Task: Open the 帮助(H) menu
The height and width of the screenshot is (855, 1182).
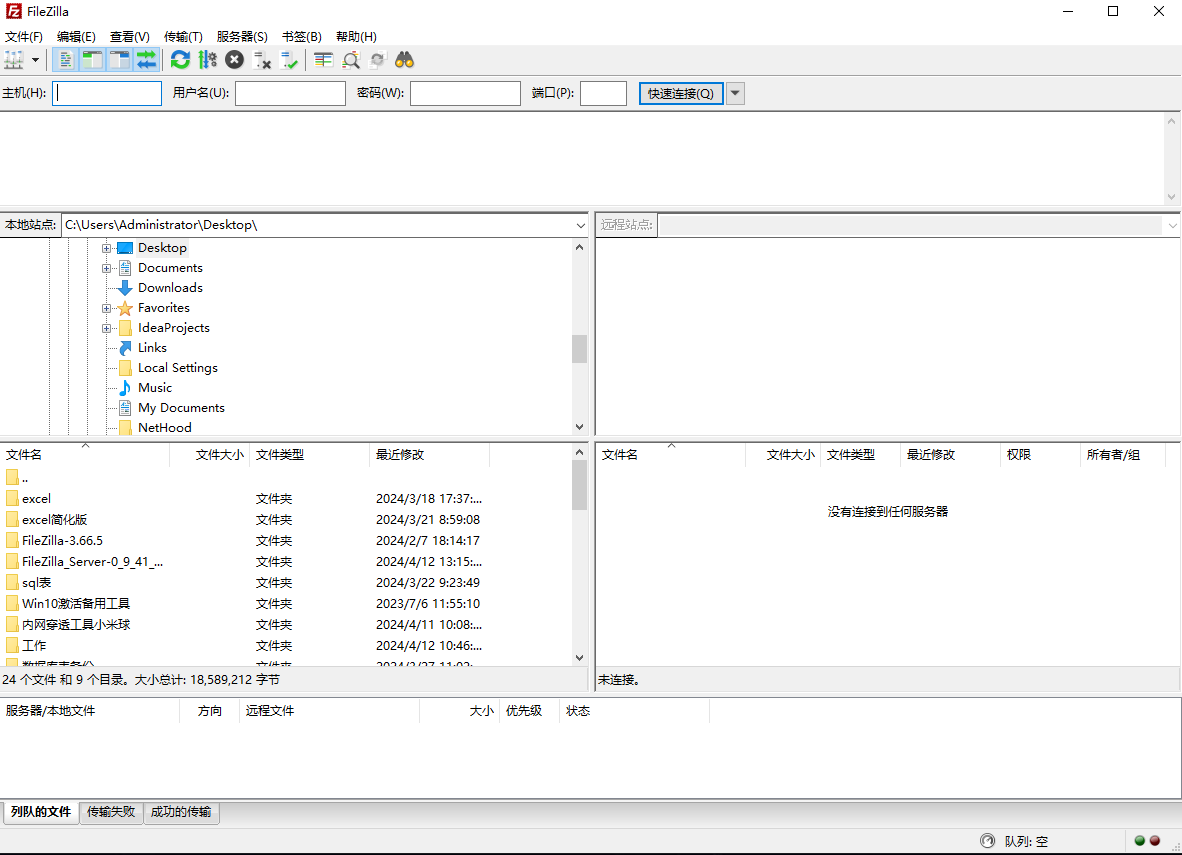Action: pyautogui.click(x=356, y=36)
